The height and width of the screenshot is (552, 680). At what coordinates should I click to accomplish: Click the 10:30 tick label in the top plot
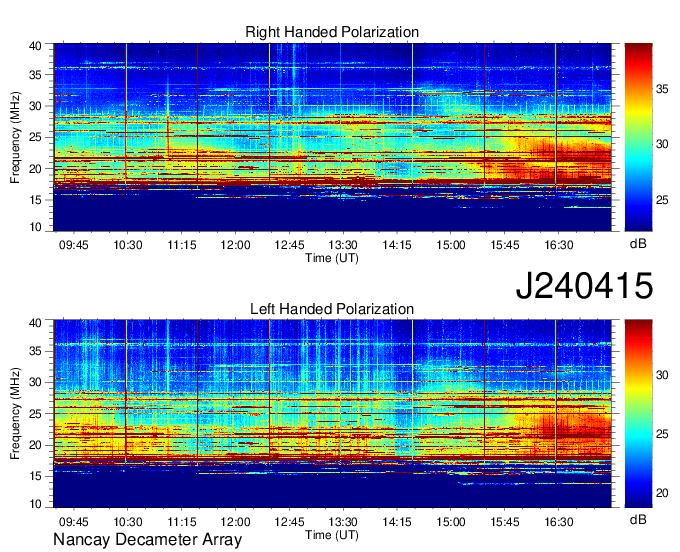128,245
